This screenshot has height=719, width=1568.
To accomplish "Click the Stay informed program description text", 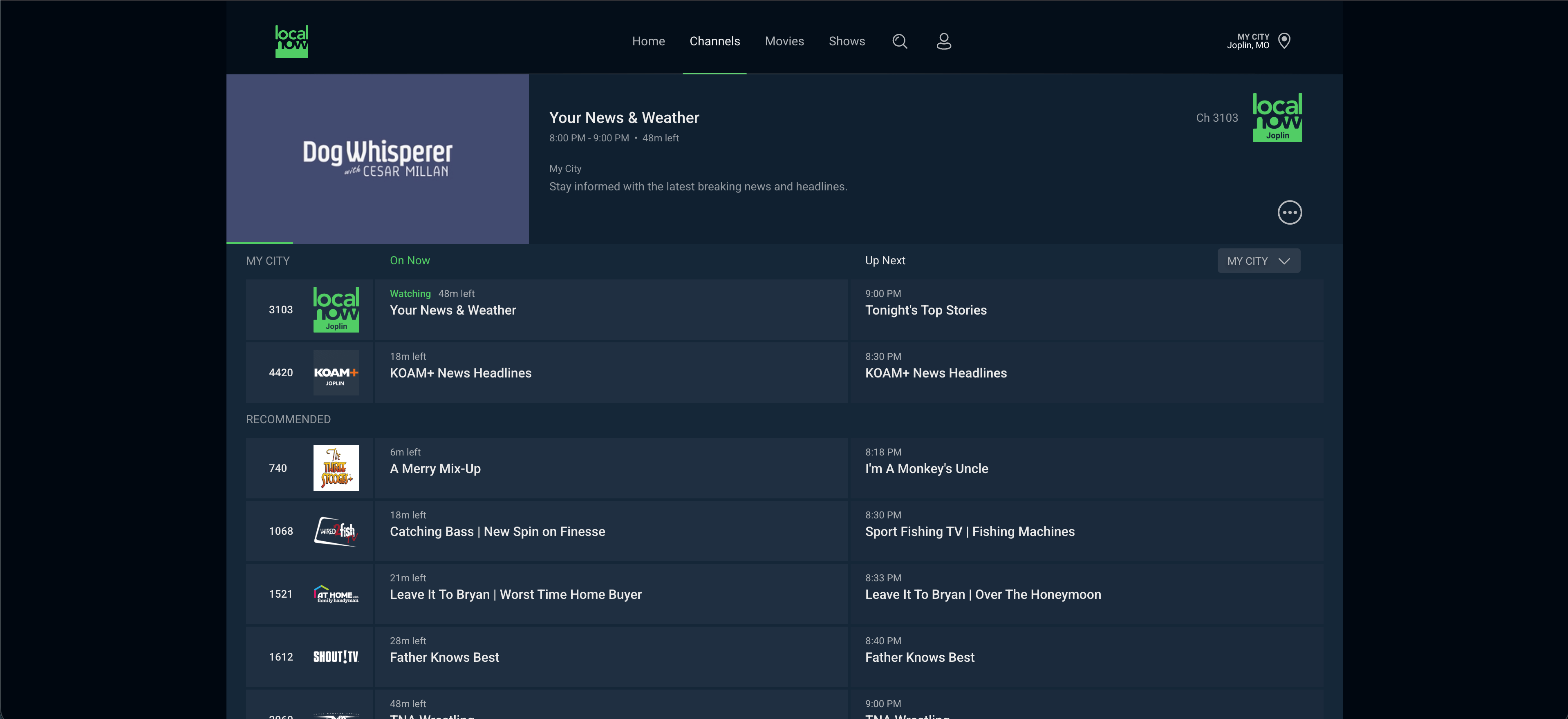I will 698,187.
